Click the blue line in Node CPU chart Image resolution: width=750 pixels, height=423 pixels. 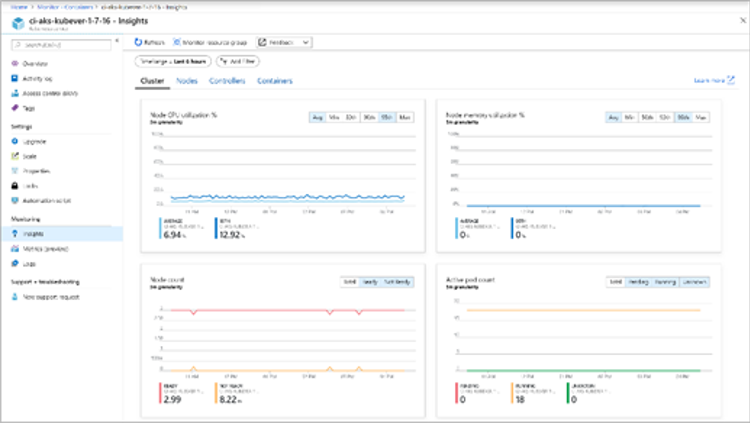pos(287,197)
